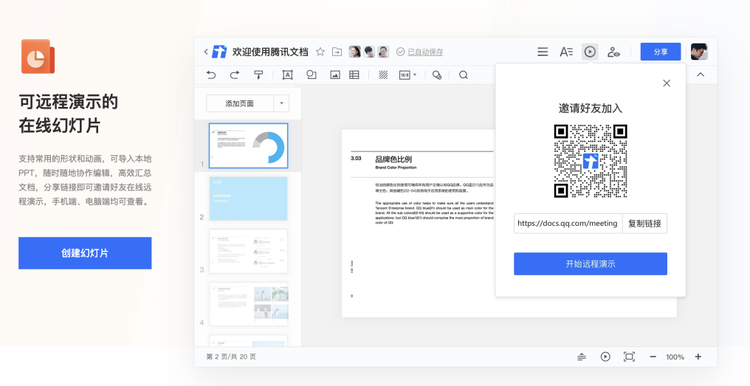
Task: Open the collaborator permissions icon
Action: click(x=614, y=52)
